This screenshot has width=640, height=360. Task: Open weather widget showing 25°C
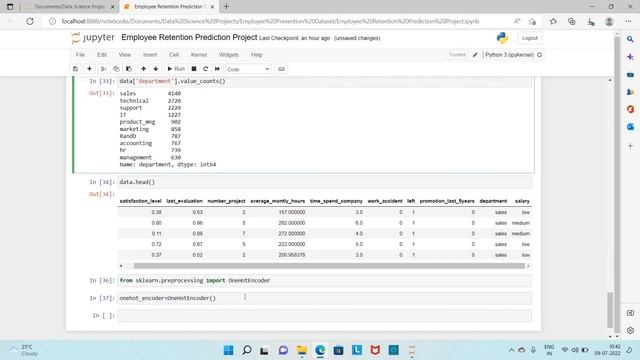point(23,350)
